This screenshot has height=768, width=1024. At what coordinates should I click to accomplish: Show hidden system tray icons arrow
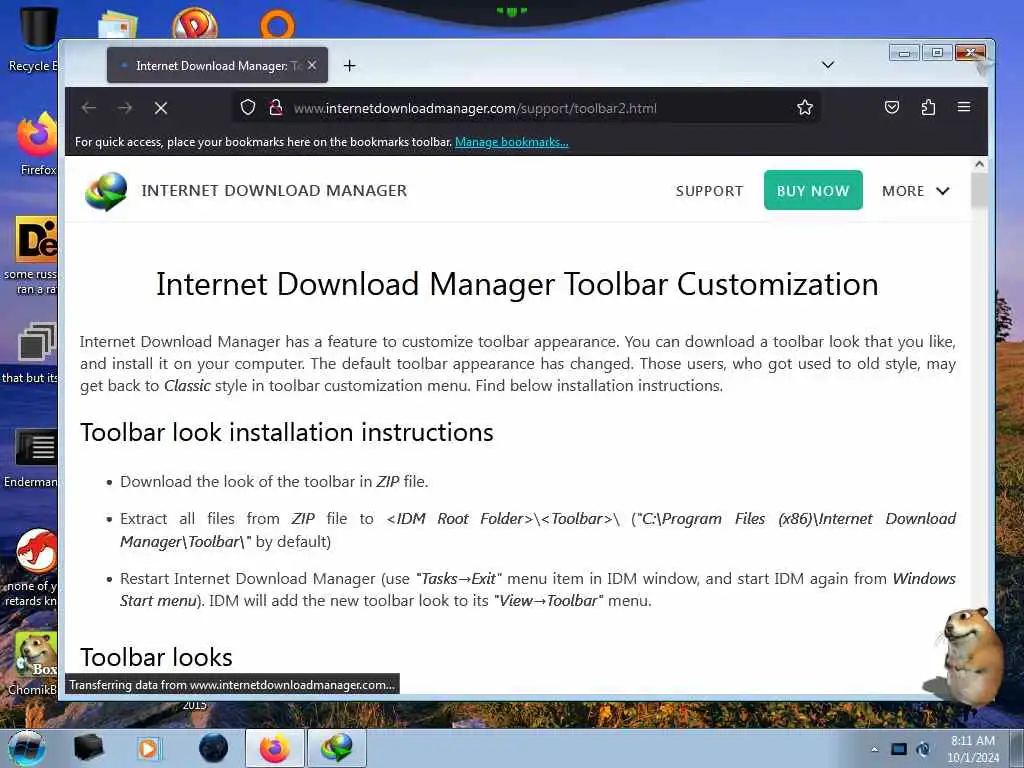click(x=874, y=749)
